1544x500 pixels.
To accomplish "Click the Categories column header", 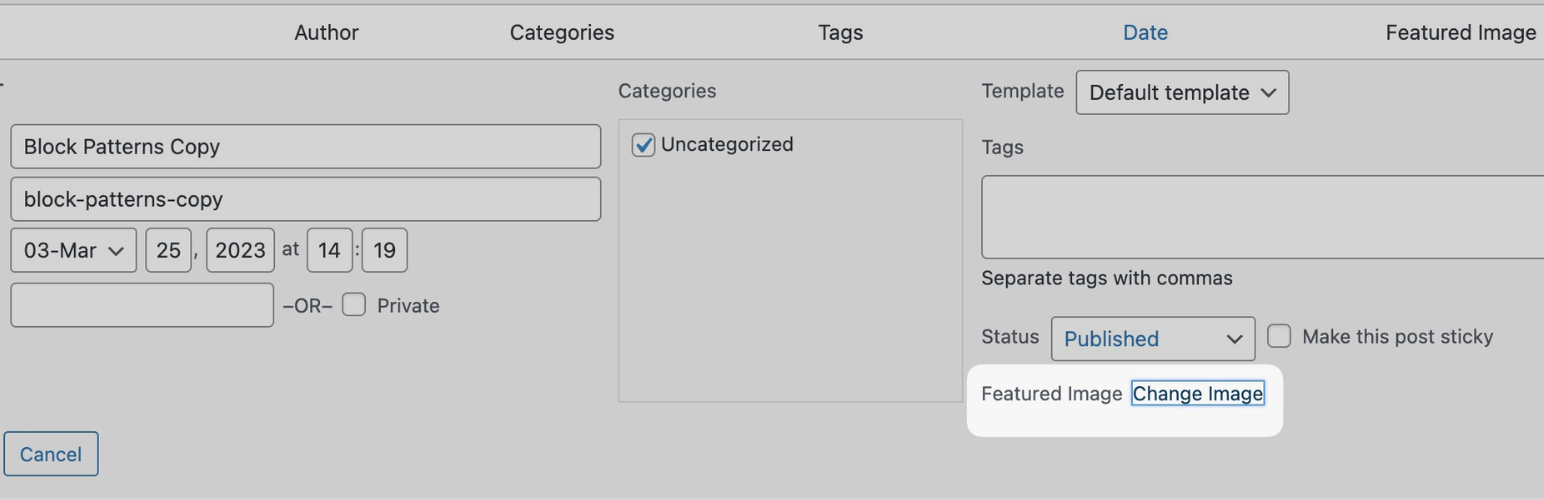I will [562, 32].
